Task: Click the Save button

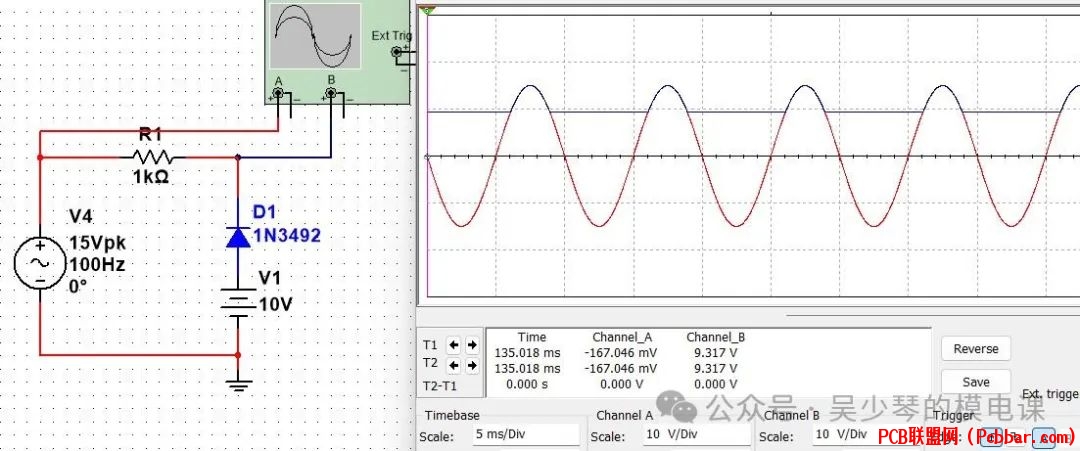Action: [x=976, y=382]
